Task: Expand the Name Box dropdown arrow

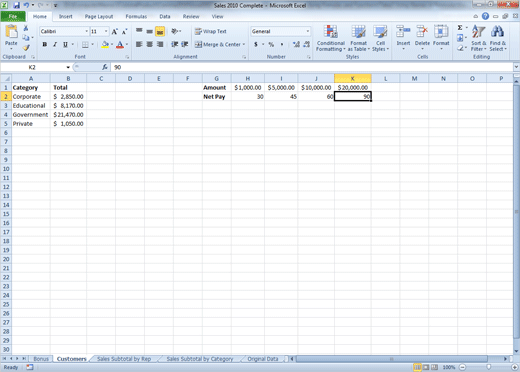Action: click(x=68, y=67)
